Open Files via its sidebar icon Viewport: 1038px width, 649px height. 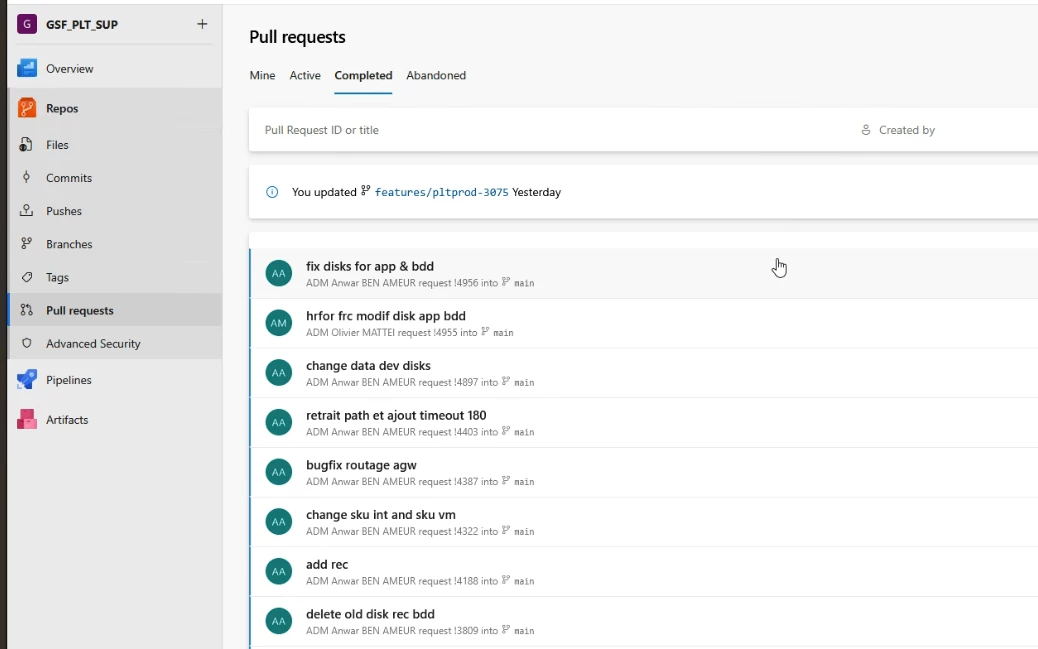[27, 145]
